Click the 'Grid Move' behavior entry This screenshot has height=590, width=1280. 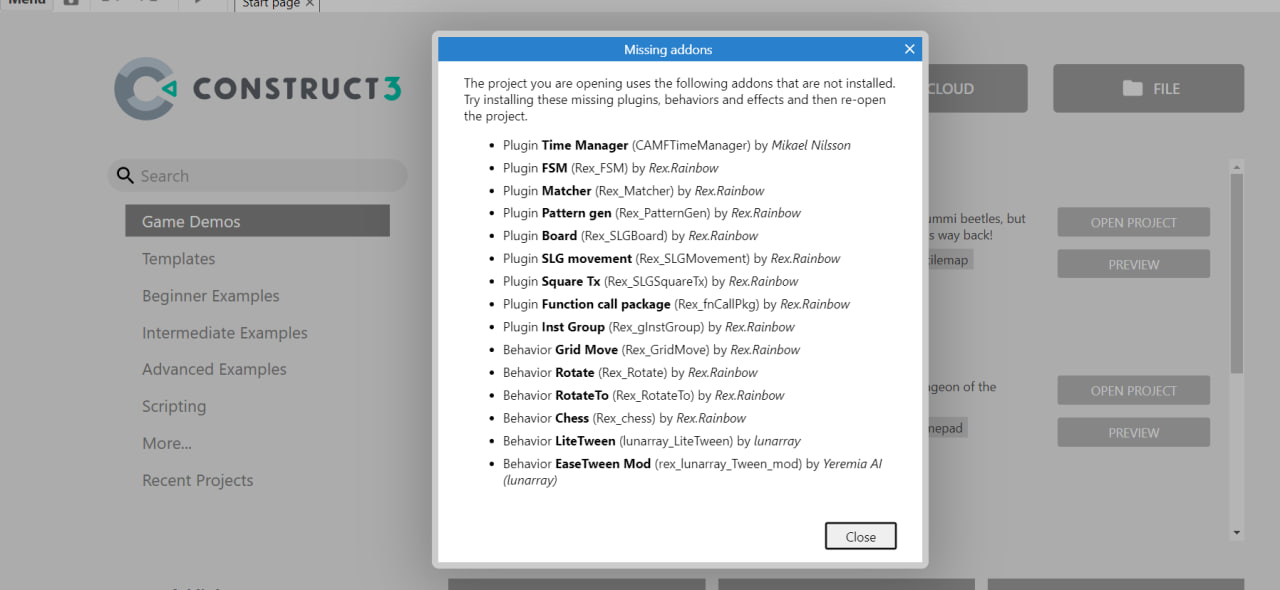tap(652, 350)
